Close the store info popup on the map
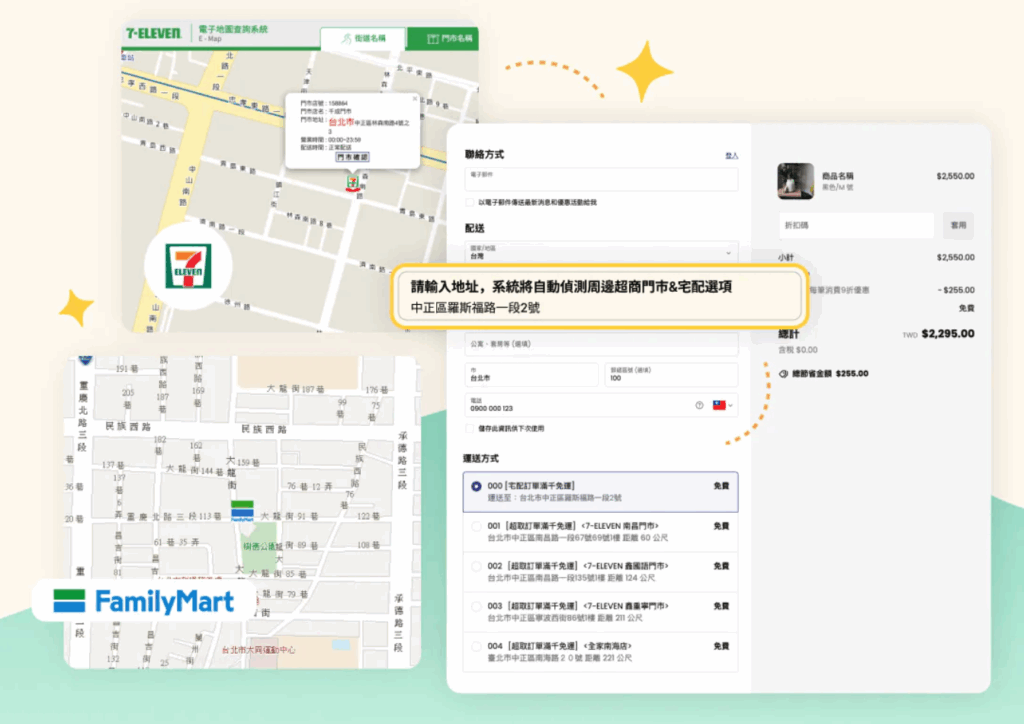The width and height of the screenshot is (1024, 724). tap(414, 99)
